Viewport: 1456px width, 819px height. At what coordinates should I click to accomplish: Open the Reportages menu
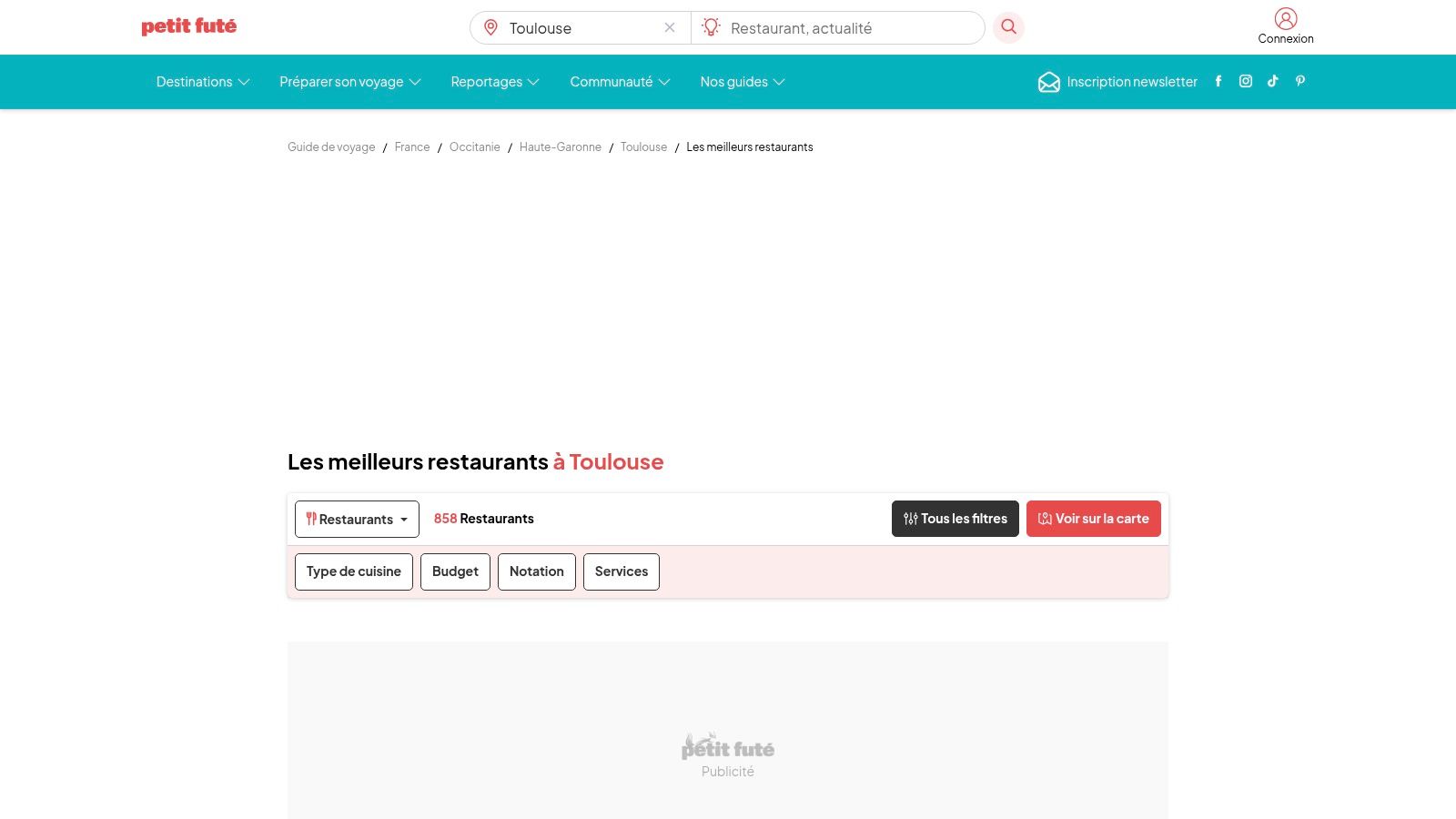click(x=495, y=82)
